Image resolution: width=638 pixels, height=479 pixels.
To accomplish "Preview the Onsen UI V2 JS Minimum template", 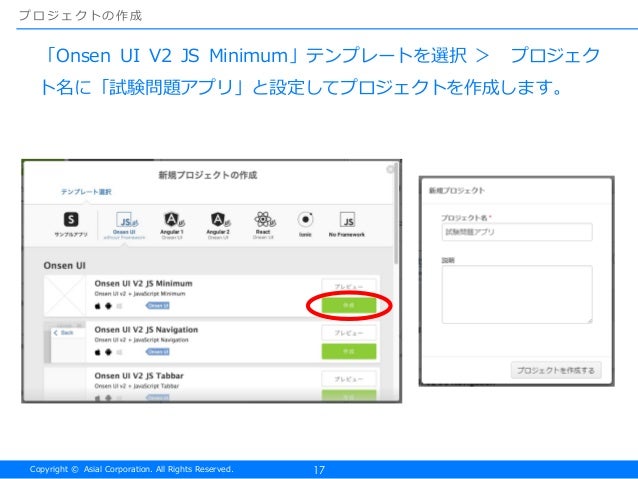I will click(349, 287).
